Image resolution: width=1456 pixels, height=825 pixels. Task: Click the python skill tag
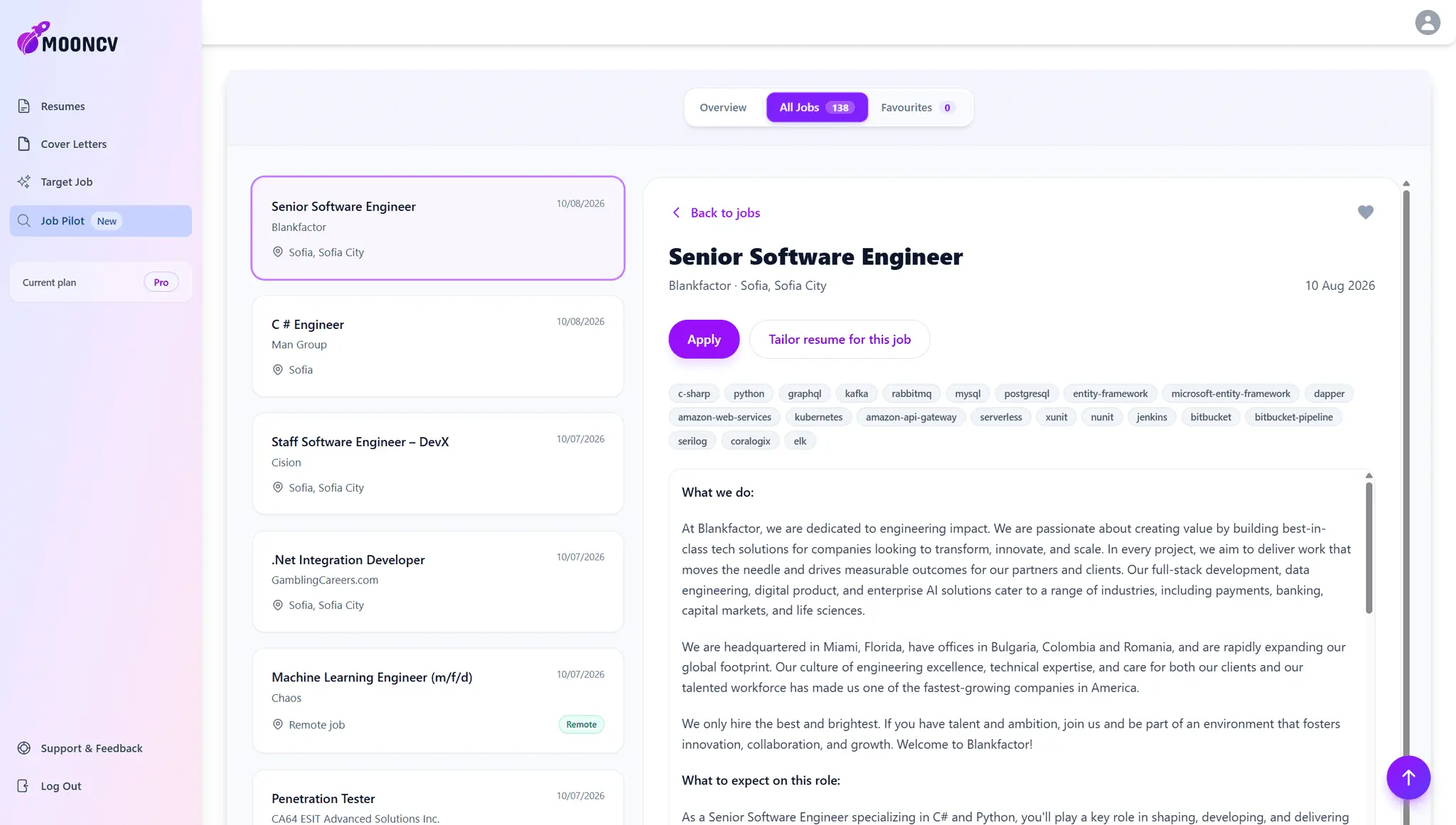click(x=749, y=393)
